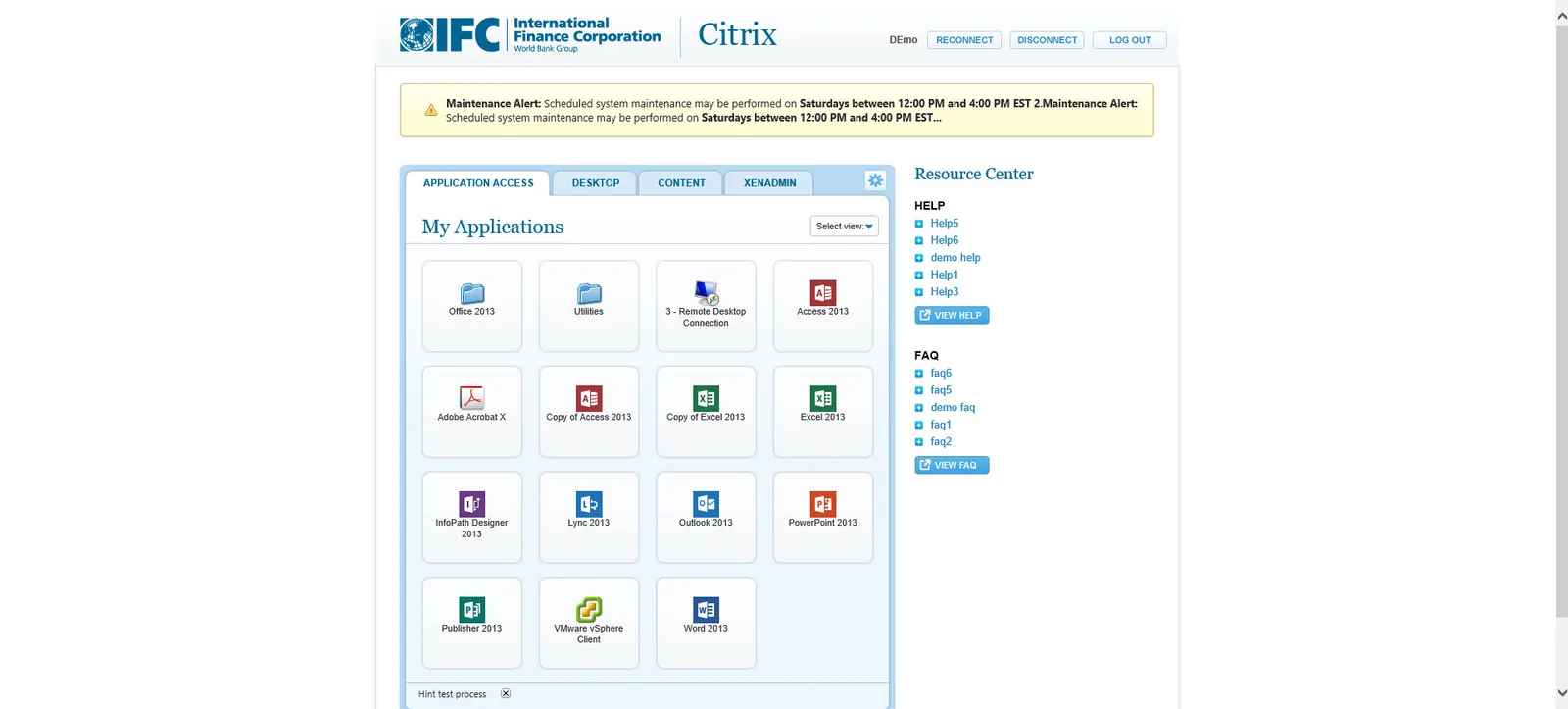Viewport: 1568px width, 709px height.
Task: Launch Access 2013 application
Action: pos(823,306)
